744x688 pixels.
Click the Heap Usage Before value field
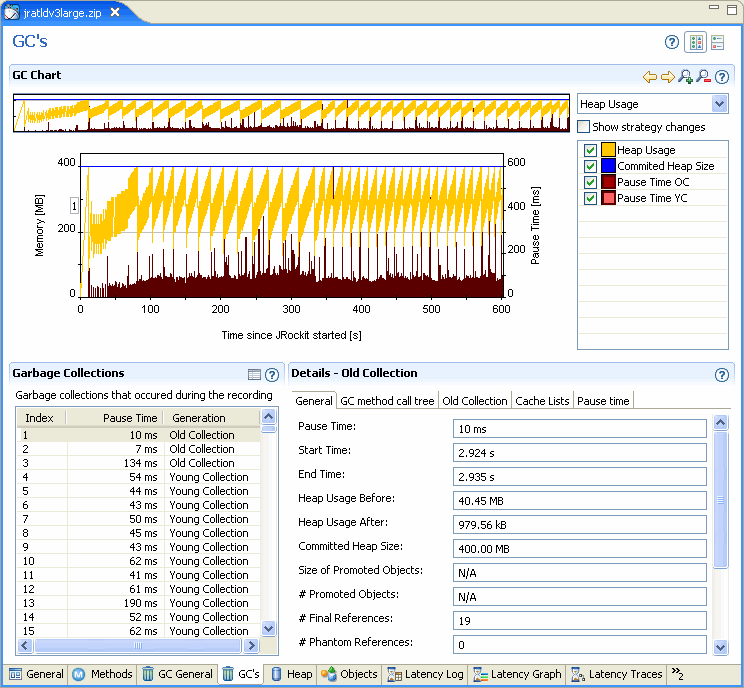[579, 500]
